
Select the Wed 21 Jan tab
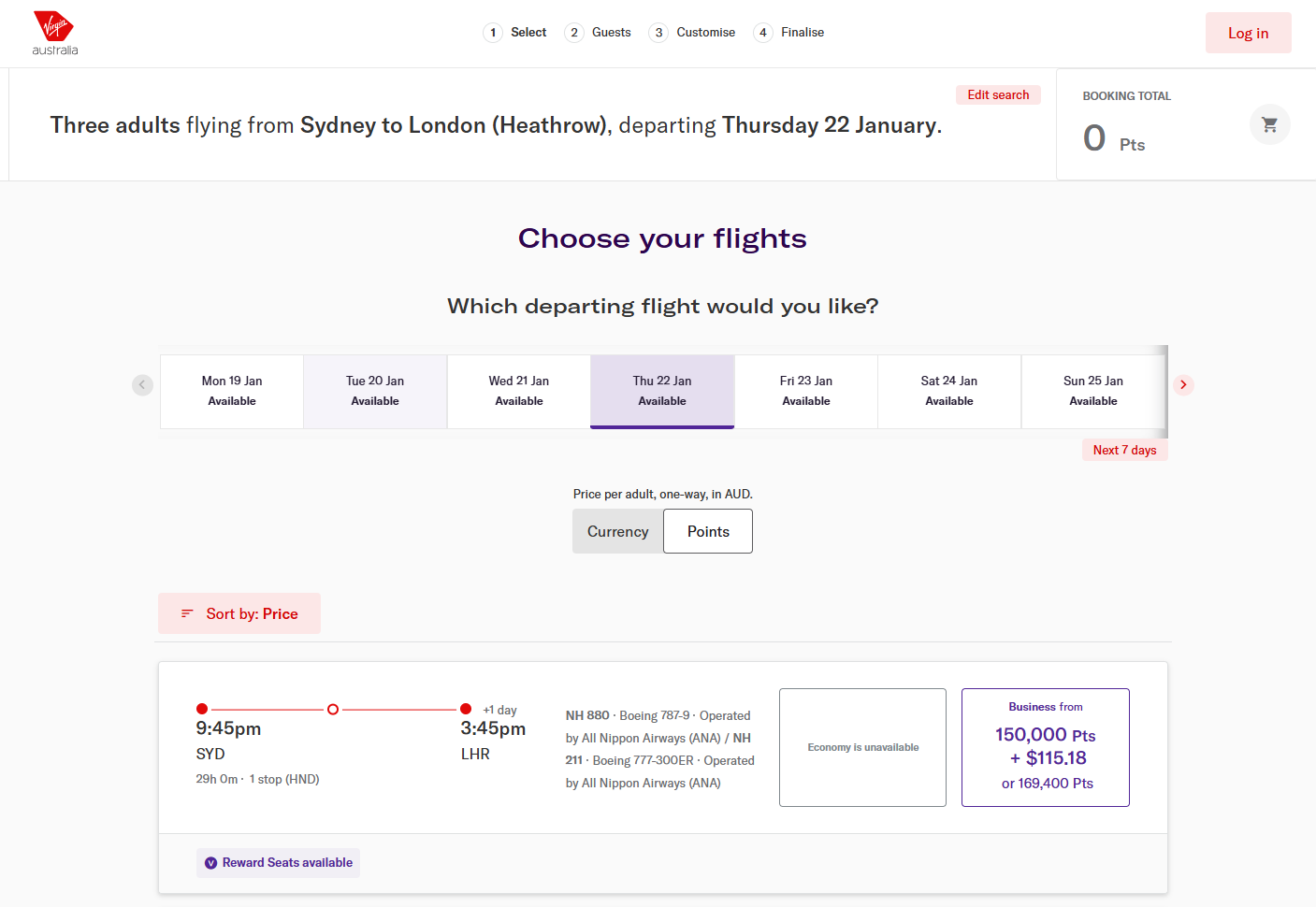click(x=518, y=391)
